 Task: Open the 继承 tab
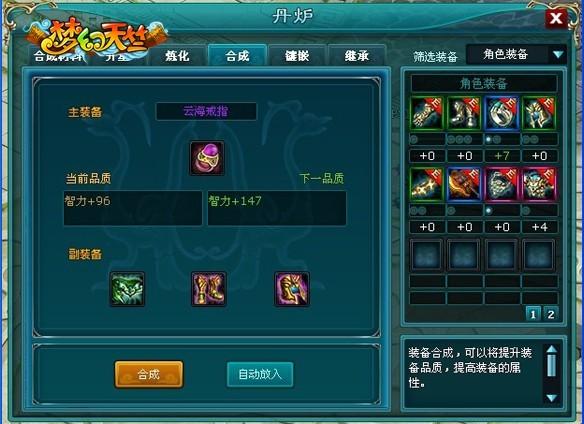pyautogui.click(x=357, y=56)
